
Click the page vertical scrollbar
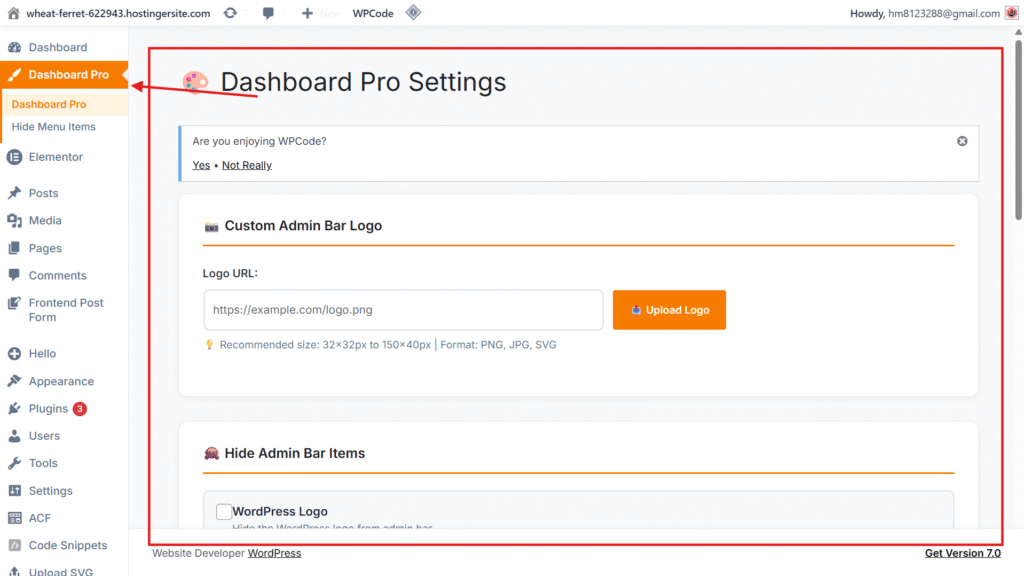(1018, 131)
